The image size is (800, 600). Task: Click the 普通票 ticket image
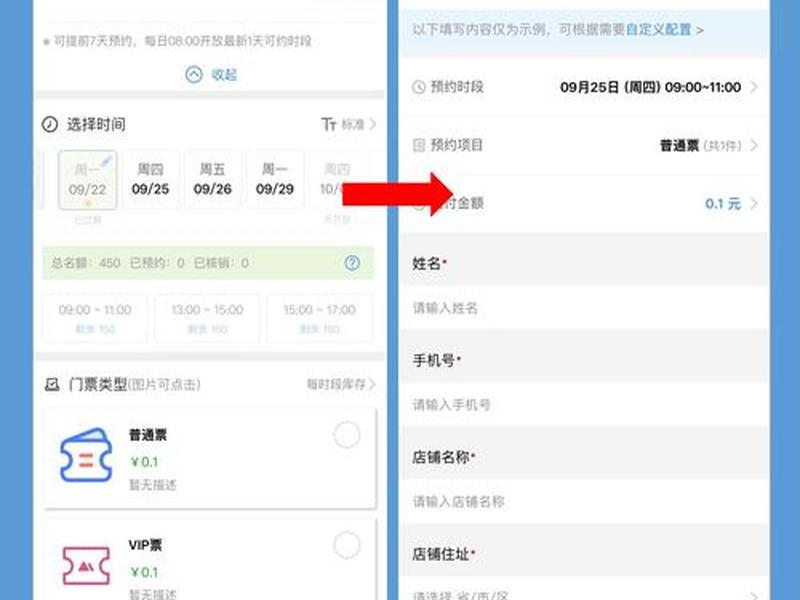tap(86, 455)
